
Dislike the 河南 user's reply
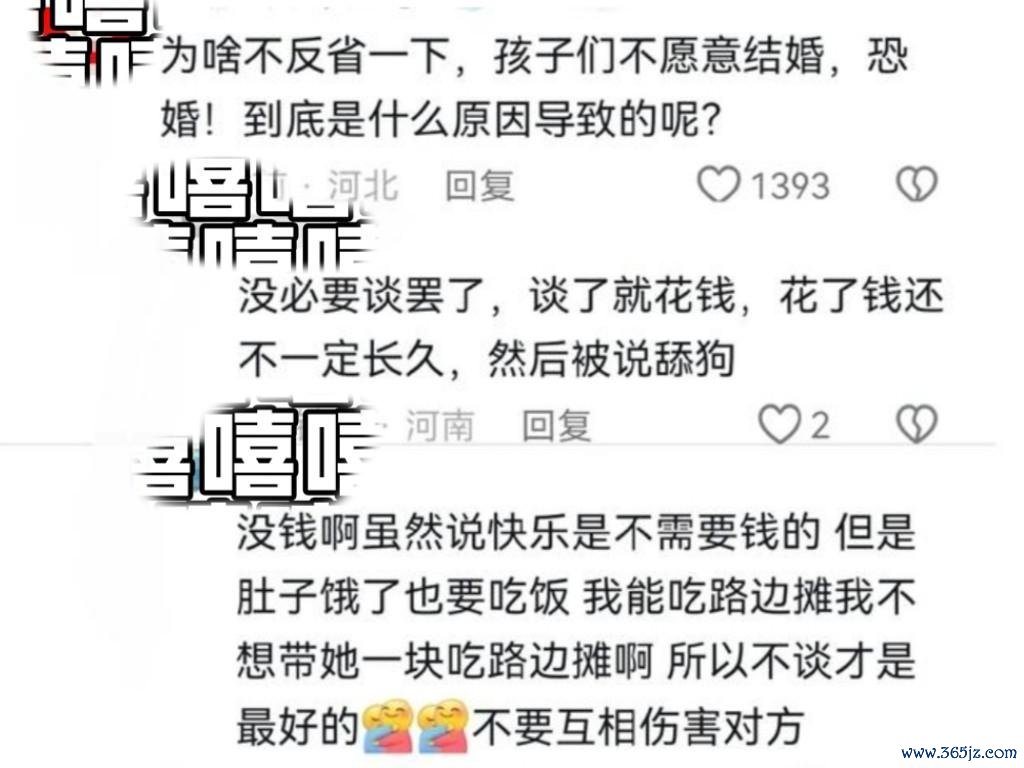(917, 424)
